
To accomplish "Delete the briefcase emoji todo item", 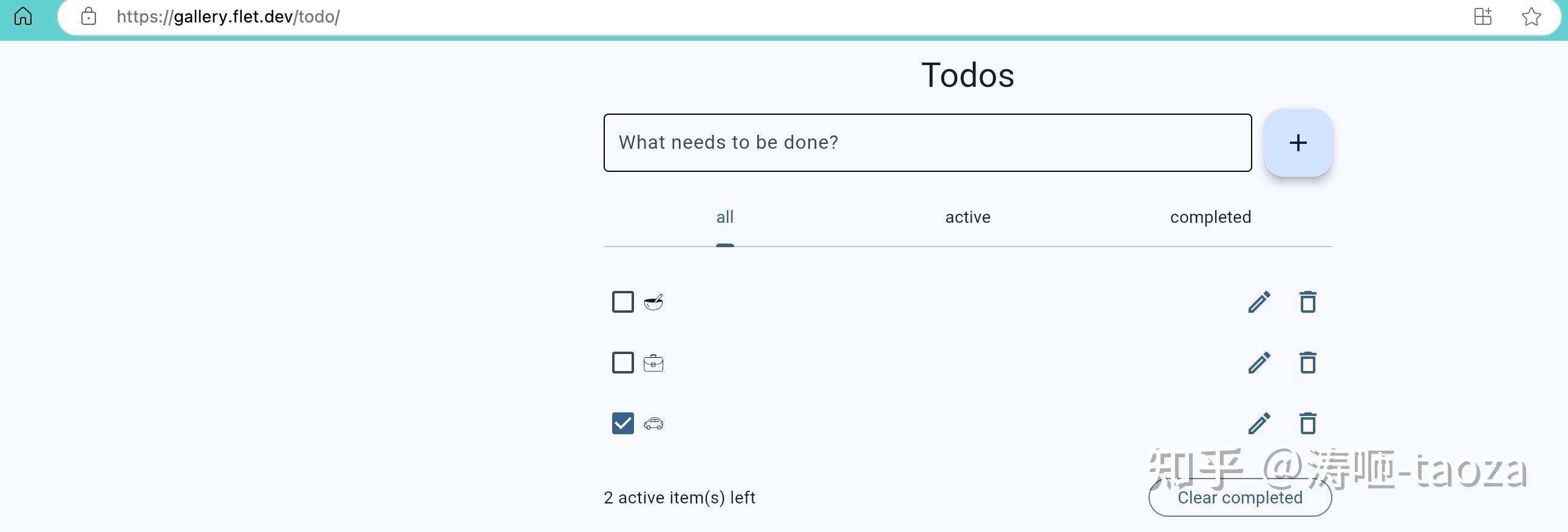I will [1307, 363].
